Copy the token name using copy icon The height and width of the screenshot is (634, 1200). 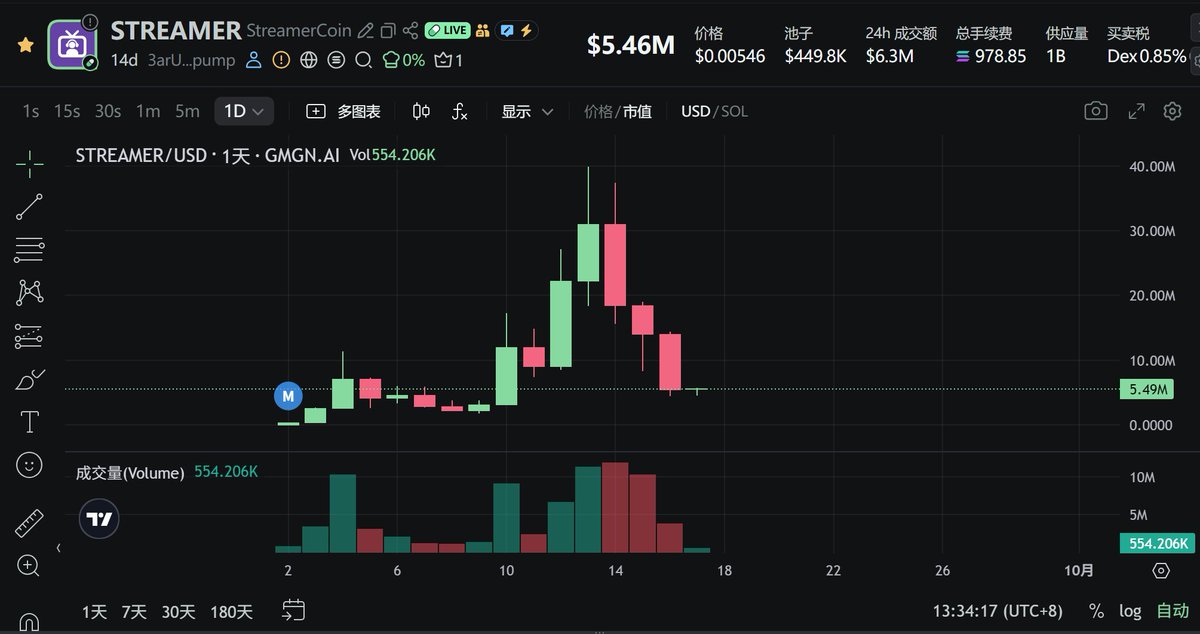coord(388,31)
